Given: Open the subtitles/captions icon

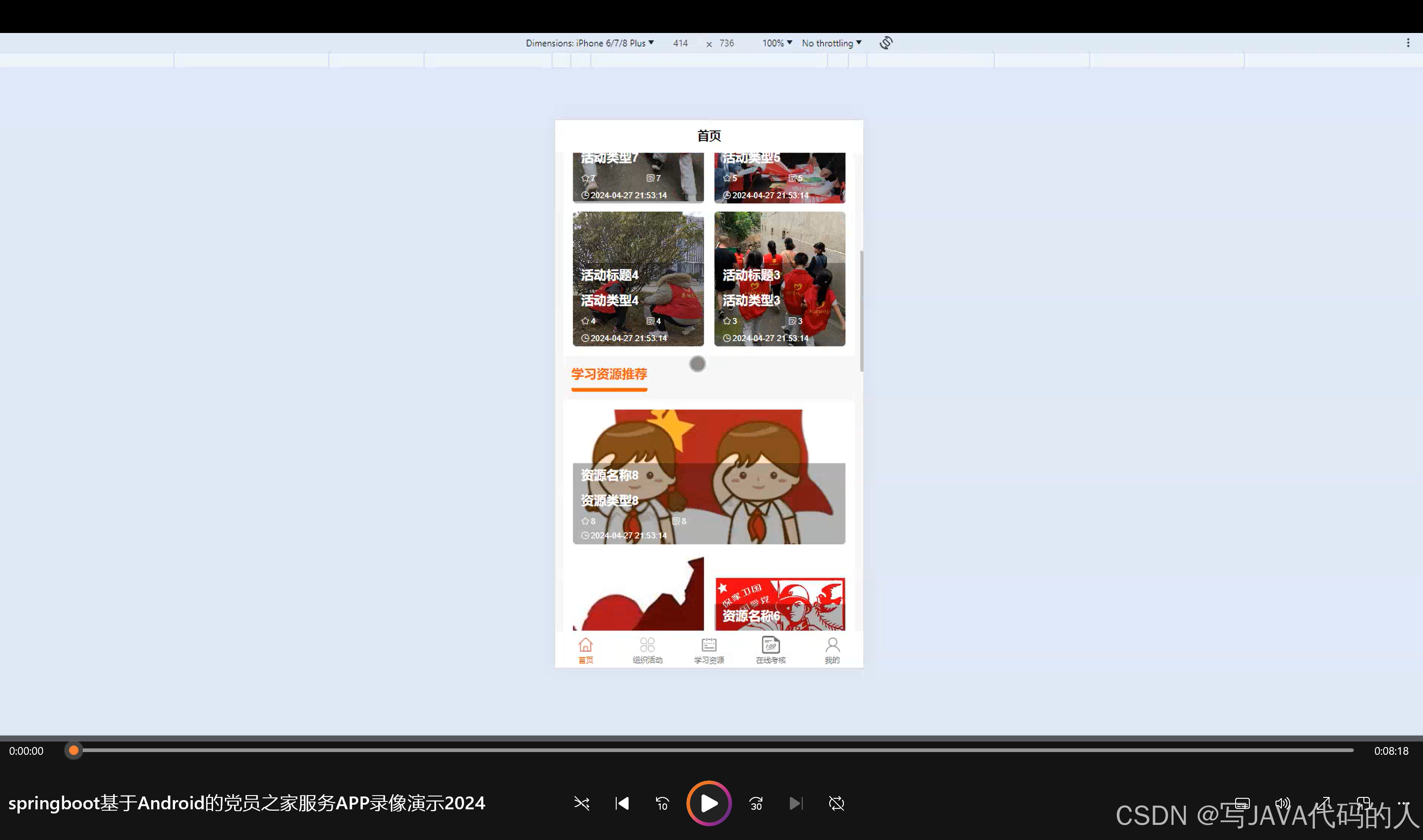Looking at the screenshot, I should (1242, 803).
